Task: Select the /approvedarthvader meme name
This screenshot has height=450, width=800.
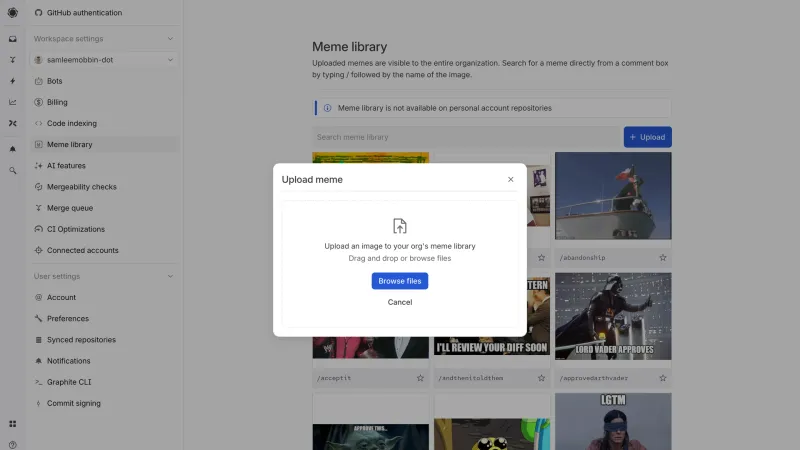Action: coord(593,378)
